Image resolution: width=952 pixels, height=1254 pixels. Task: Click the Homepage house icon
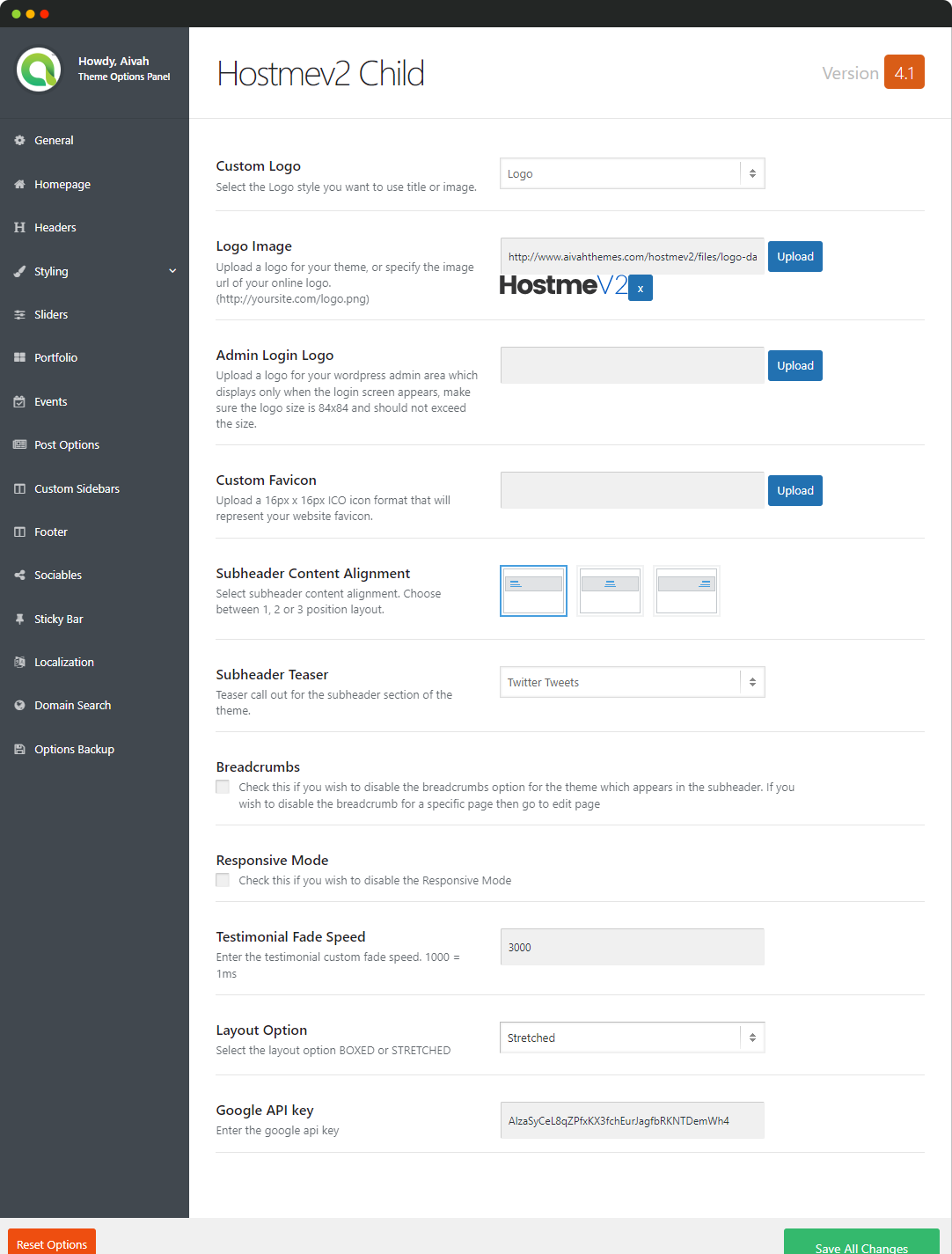point(19,185)
